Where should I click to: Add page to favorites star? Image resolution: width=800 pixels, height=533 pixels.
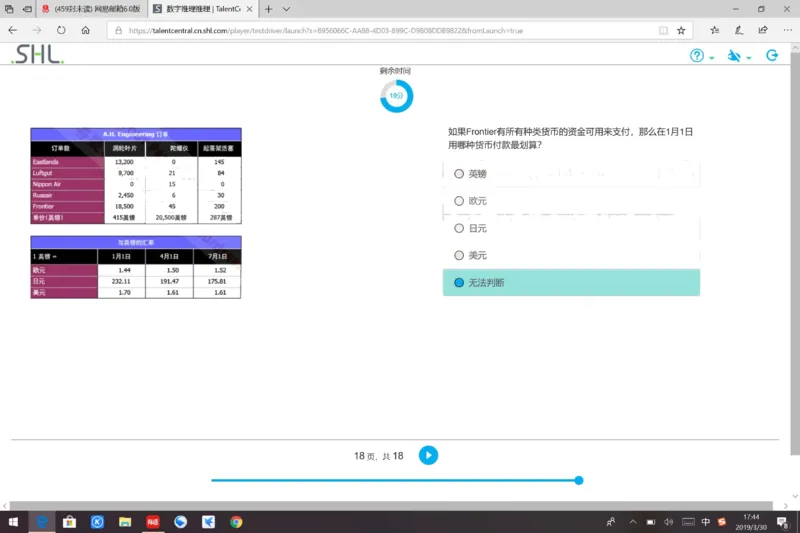pos(681,31)
